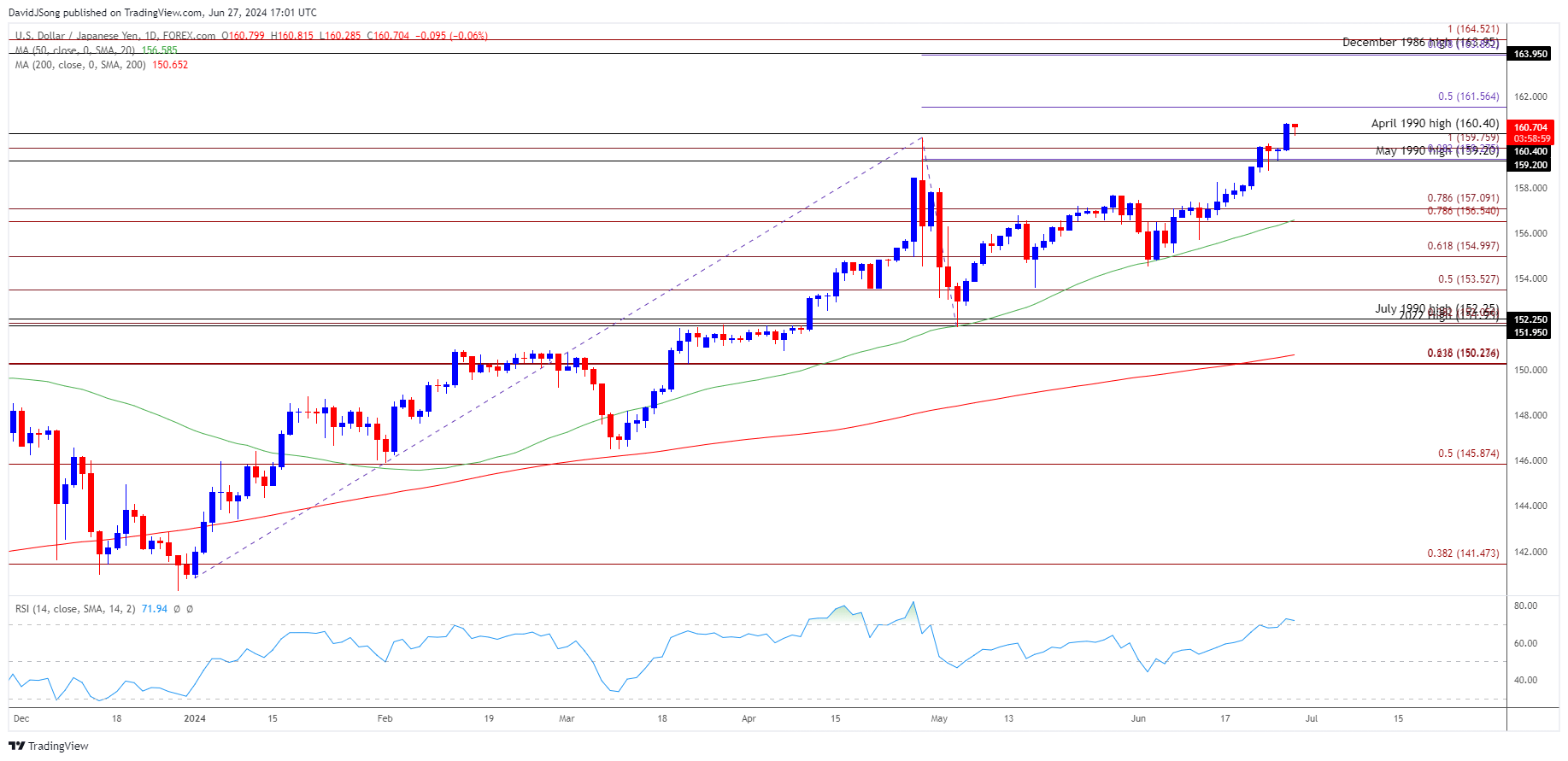Click the 163.950 price axis label
This screenshot has height=761, width=1568.
1530,54
